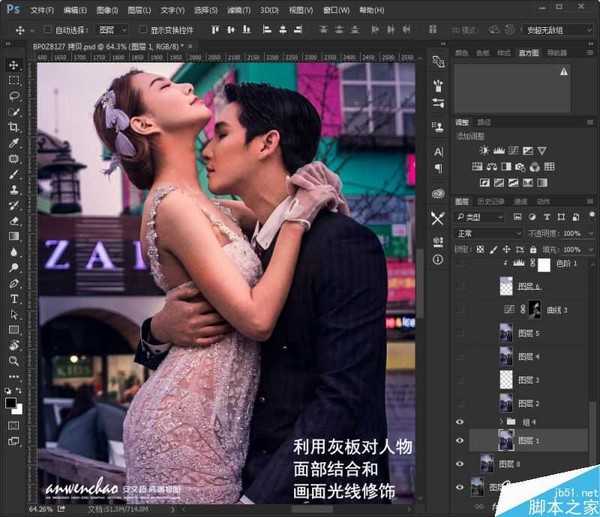Select the Move tool in the toolbox
The width and height of the screenshot is (600, 517).
point(14,65)
